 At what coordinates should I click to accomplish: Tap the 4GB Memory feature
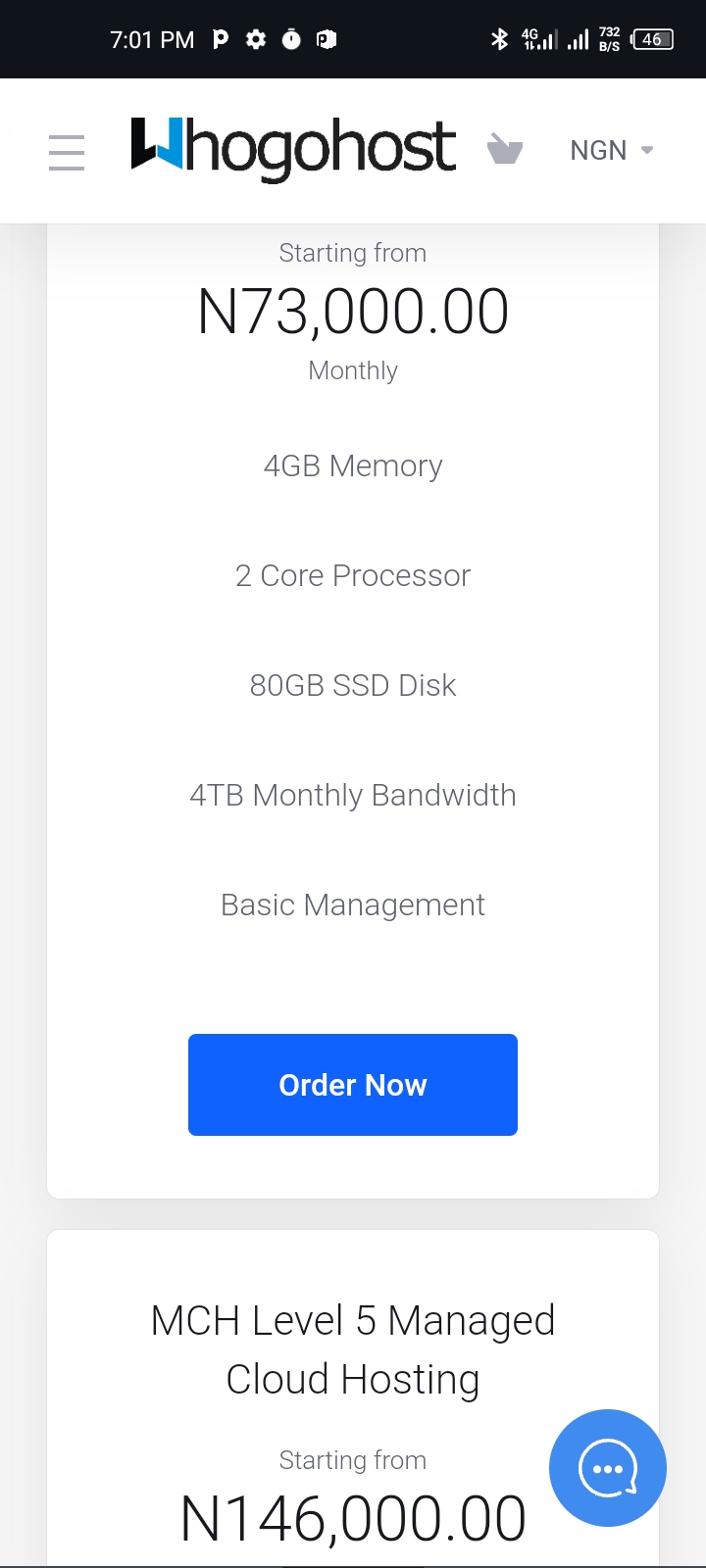353,465
